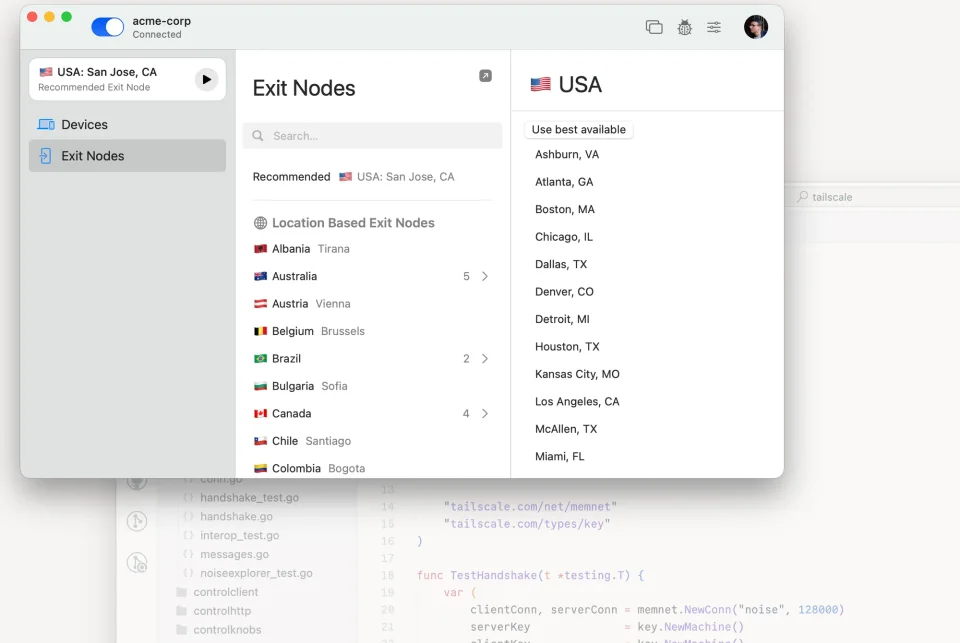Choose Atlanta, GA exit node
This screenshot has width=960, height=643.
click(x=564, y=182)
